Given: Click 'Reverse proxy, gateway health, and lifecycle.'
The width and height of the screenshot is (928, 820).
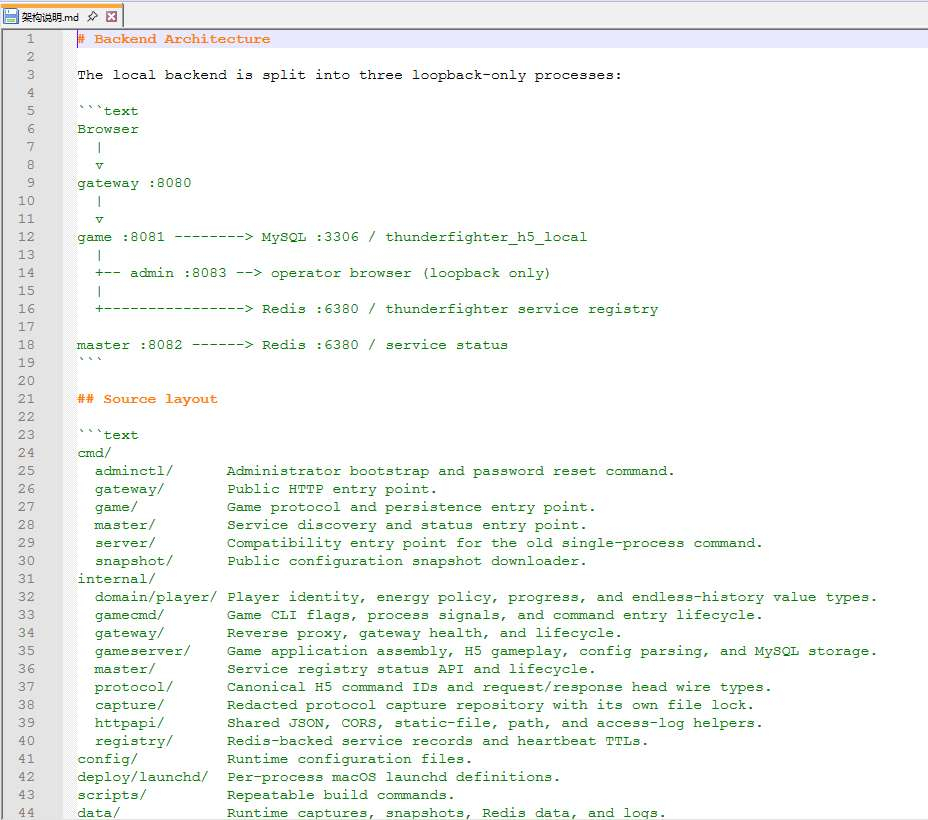Looking at the screenshot, I should pyautogui.click(x=424, y=633).
